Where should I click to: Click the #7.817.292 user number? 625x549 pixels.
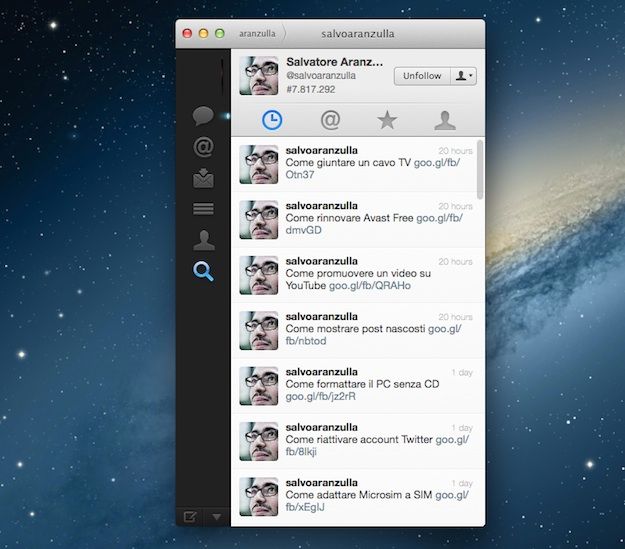coord(311,89)
